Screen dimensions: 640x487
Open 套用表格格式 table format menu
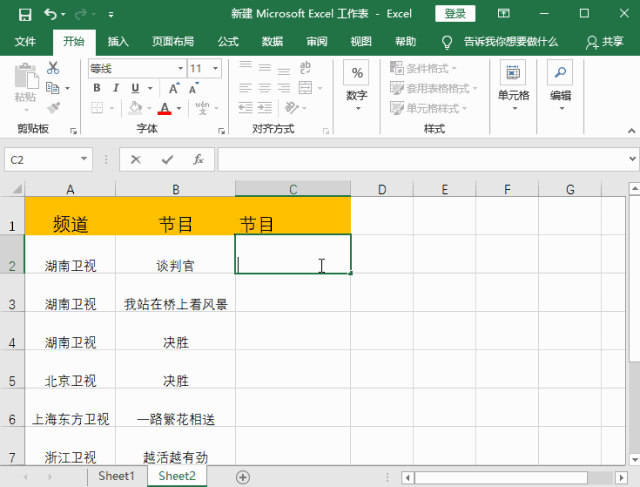433,88
